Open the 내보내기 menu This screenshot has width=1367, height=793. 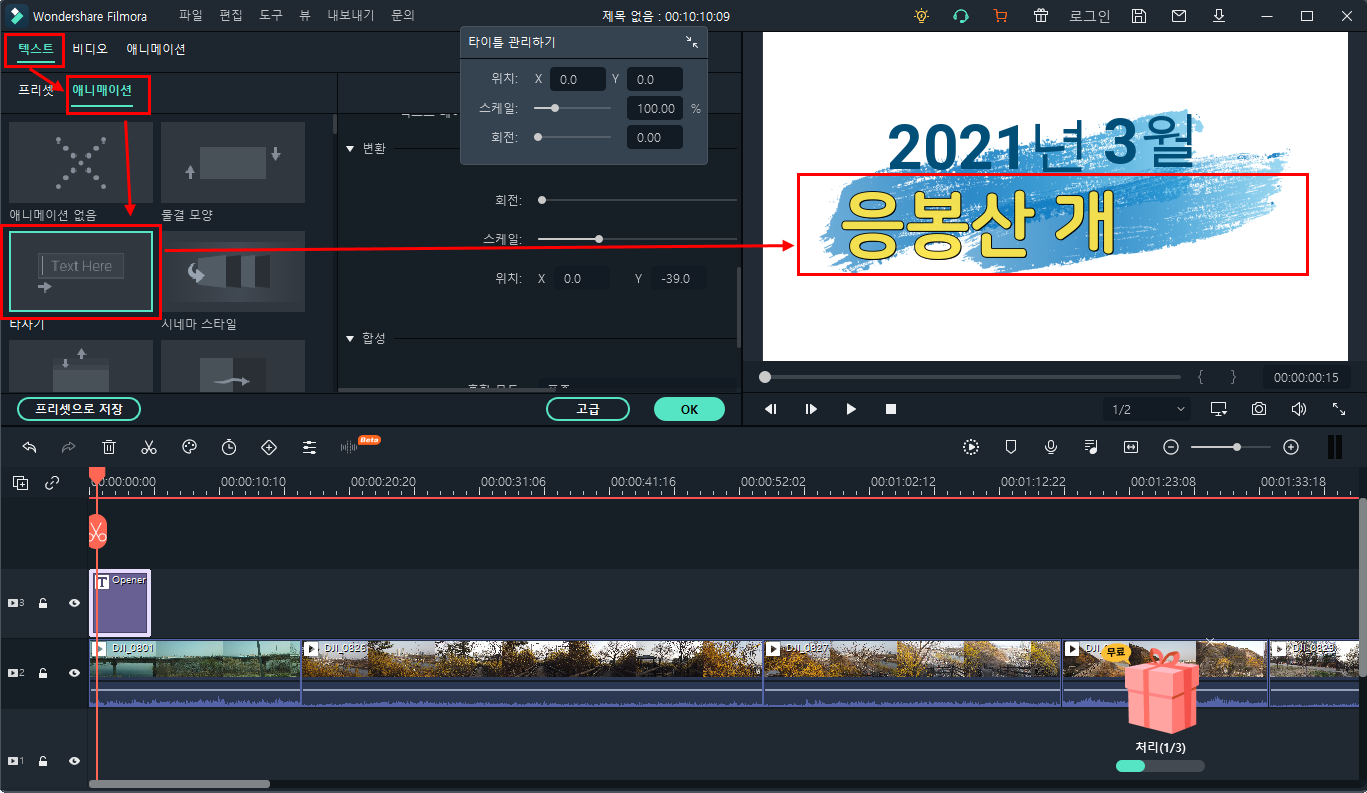(x=351, y=16)
